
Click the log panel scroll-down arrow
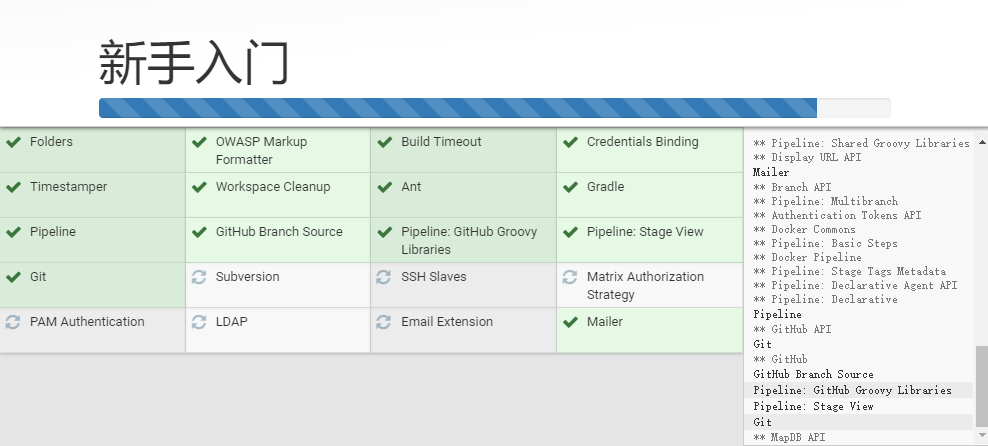tap(982, 436)
